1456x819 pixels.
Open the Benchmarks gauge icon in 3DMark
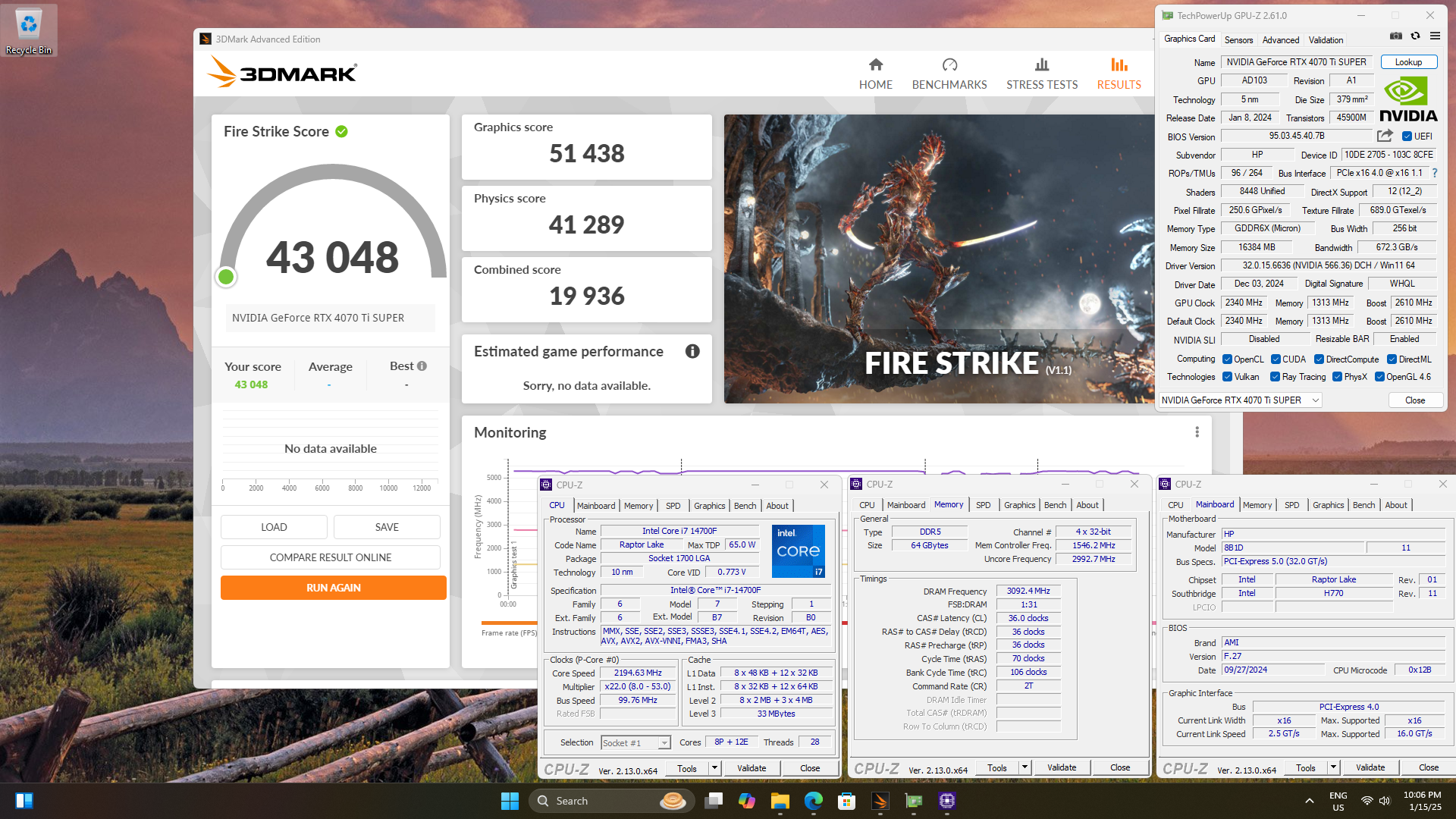tap(949, 65)
